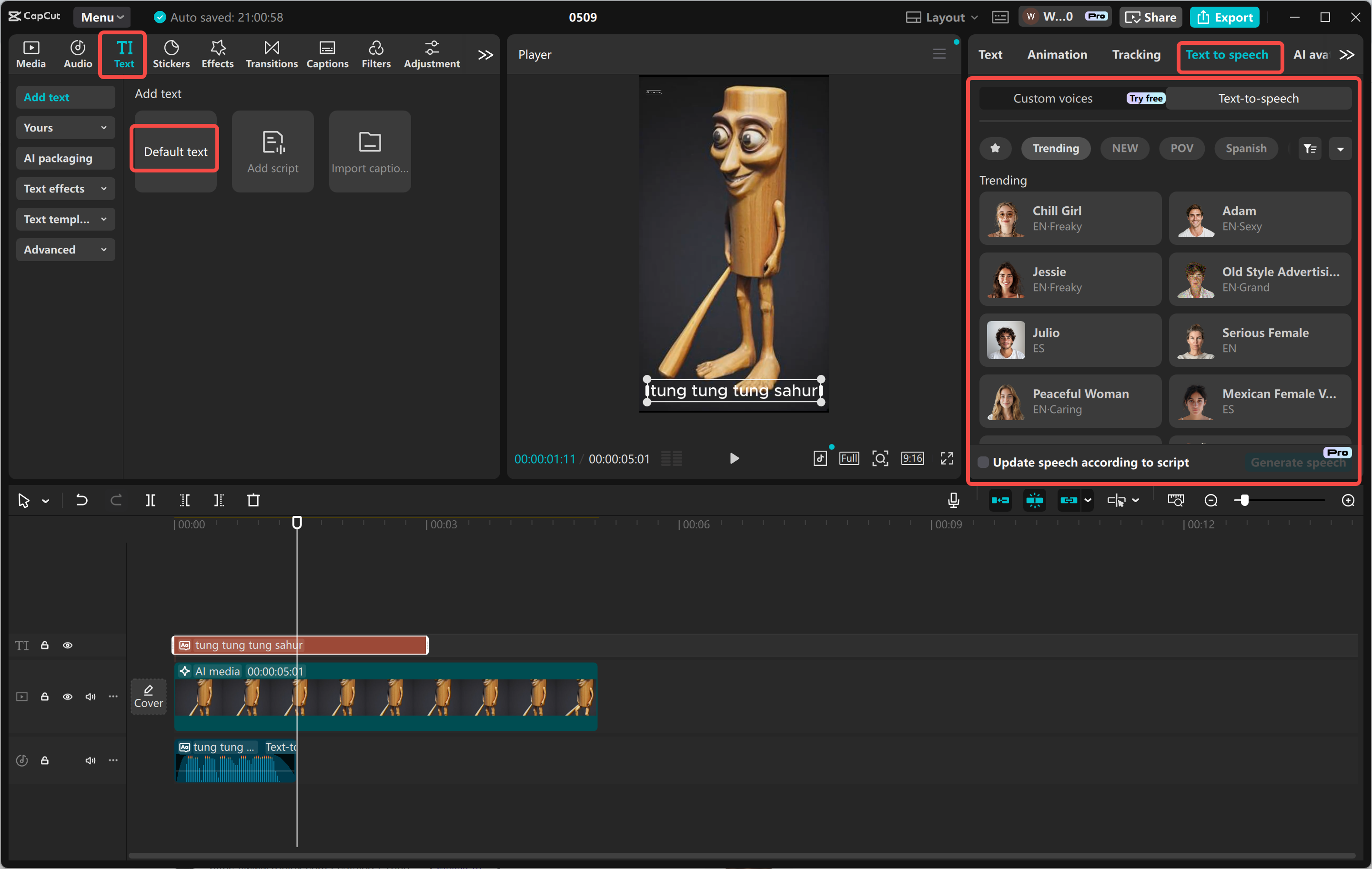
Task: Select the Spanish voice filter button
Action: click(x=1245, y=148)
